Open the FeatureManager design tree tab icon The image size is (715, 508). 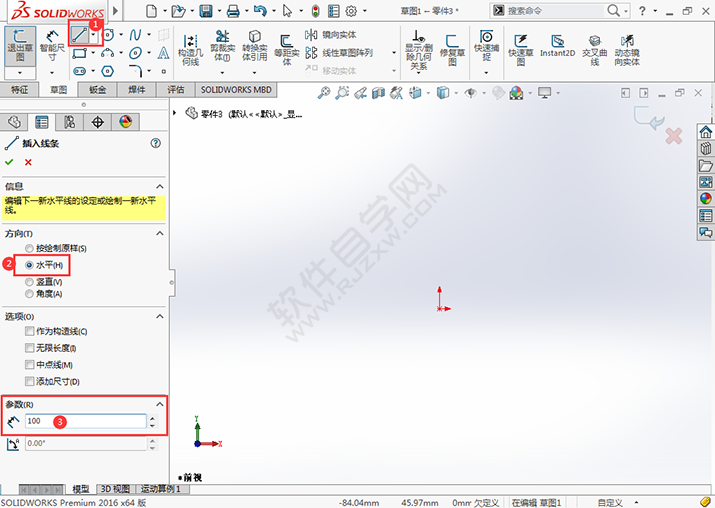click(15, 122)
